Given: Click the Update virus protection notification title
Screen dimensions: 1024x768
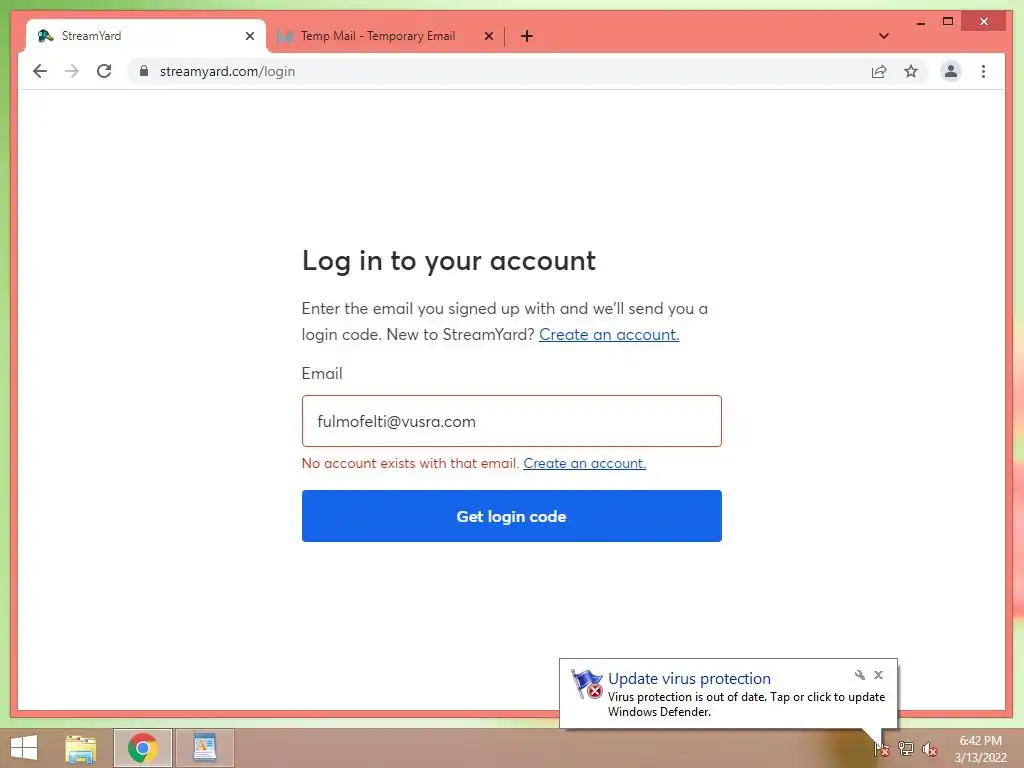Looking at the screenshot, I should [689, 679].
